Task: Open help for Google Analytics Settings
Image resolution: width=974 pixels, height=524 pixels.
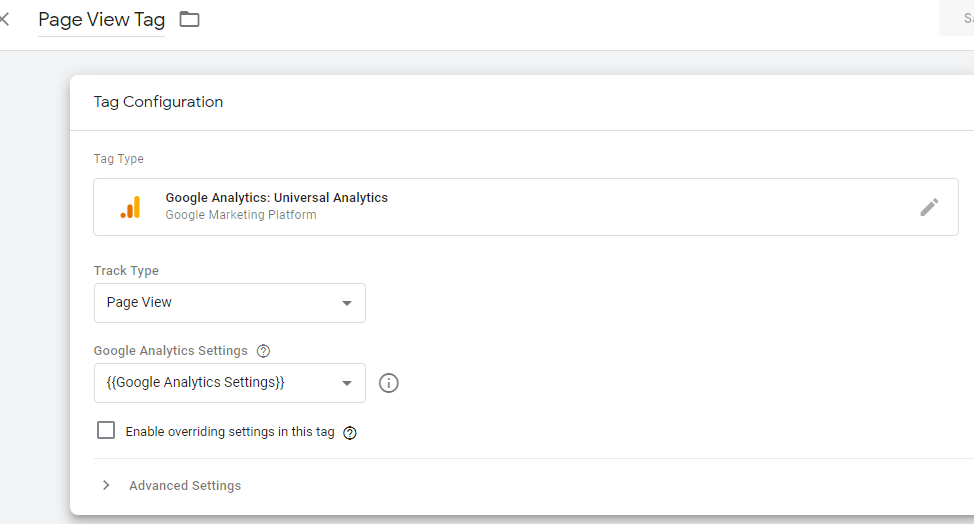Action: 263,351
